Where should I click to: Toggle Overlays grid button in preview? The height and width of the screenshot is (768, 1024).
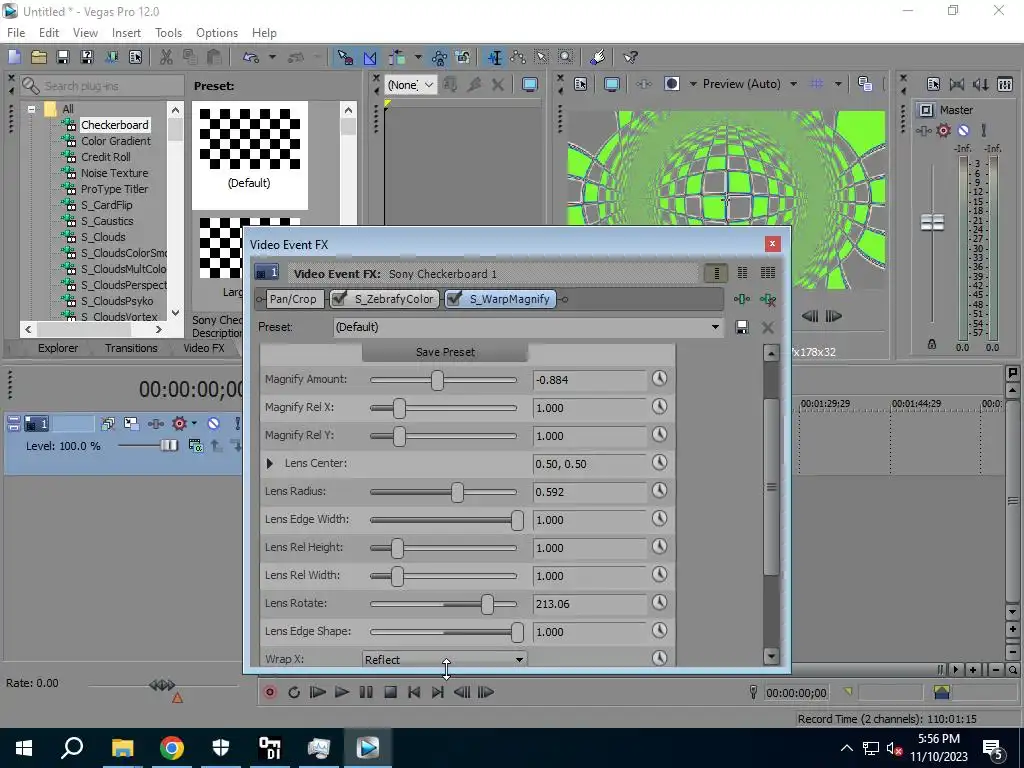pos(816,84)
